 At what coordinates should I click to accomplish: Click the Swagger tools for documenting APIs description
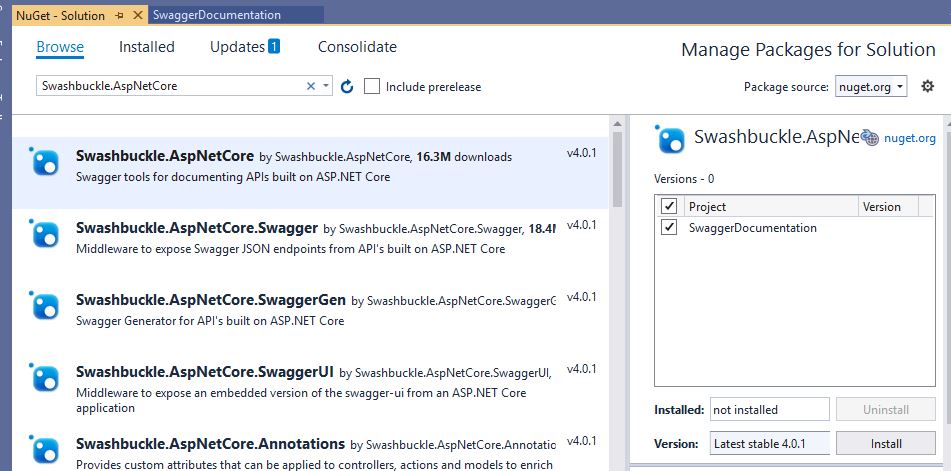click(233, 177)
